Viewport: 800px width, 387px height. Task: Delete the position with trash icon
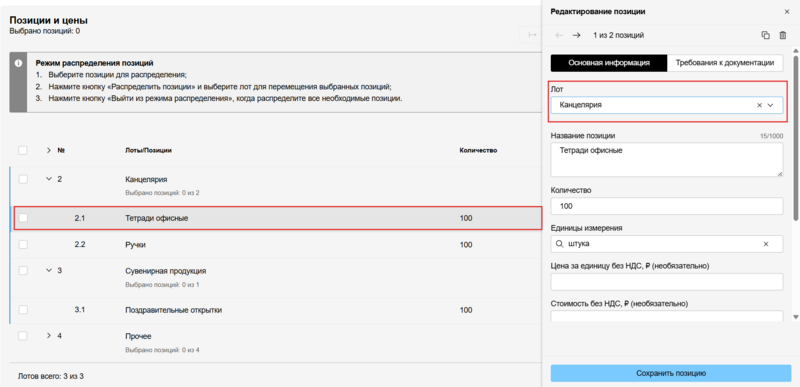tap(783, 35)
